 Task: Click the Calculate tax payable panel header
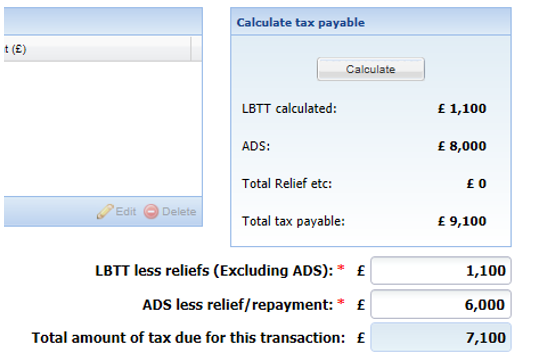tap(371, 22)
